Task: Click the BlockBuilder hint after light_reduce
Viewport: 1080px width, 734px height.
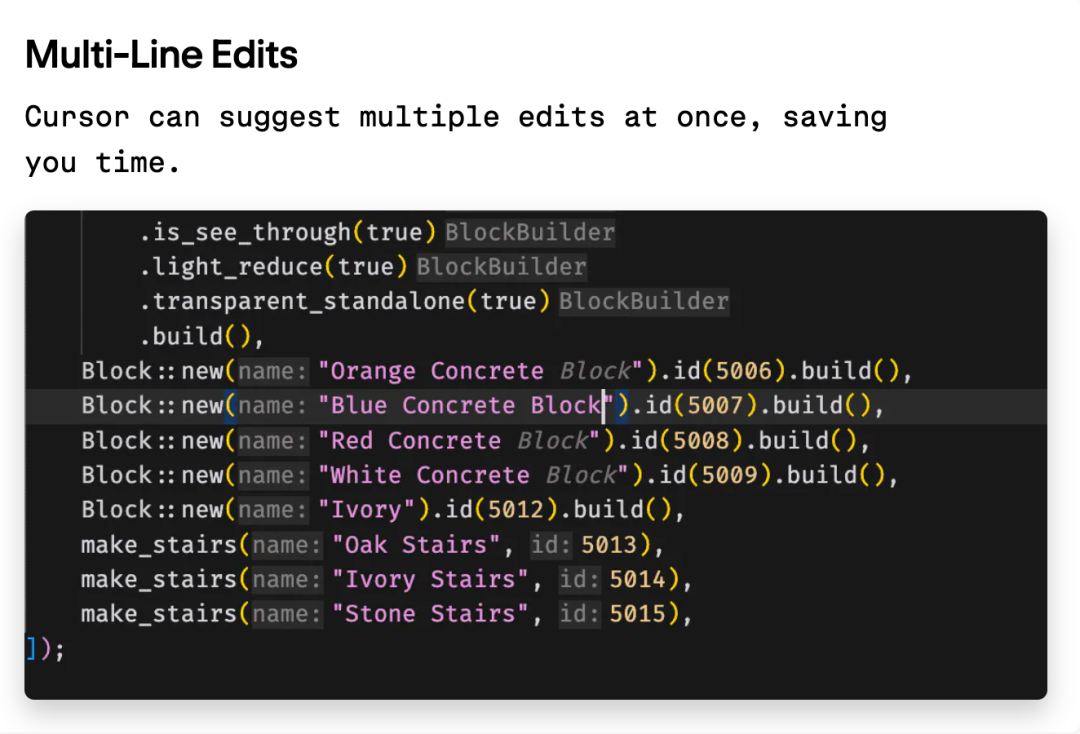Action: (x=501, y=267)
